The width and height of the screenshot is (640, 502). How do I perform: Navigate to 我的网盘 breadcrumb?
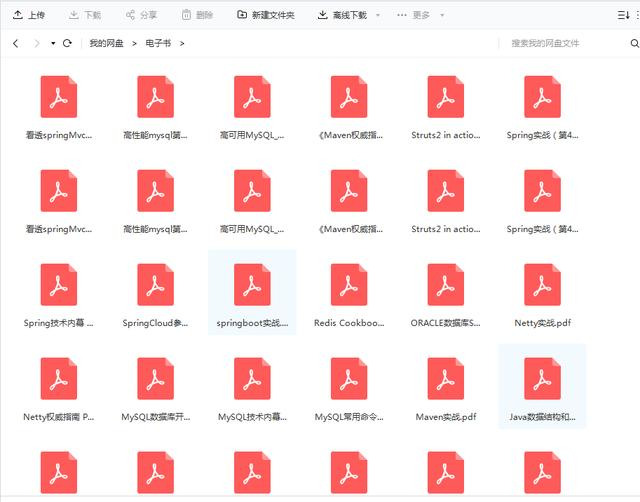(106, 43)
